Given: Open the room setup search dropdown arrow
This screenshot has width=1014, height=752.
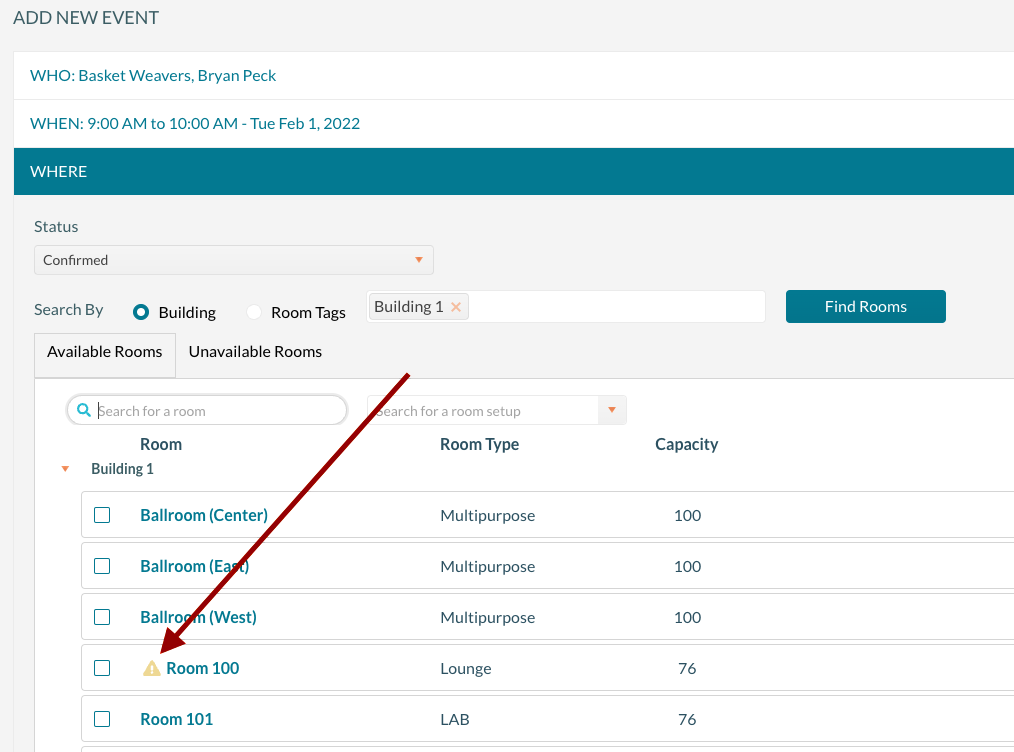Looking at the screenshot, I should (612, 411).
